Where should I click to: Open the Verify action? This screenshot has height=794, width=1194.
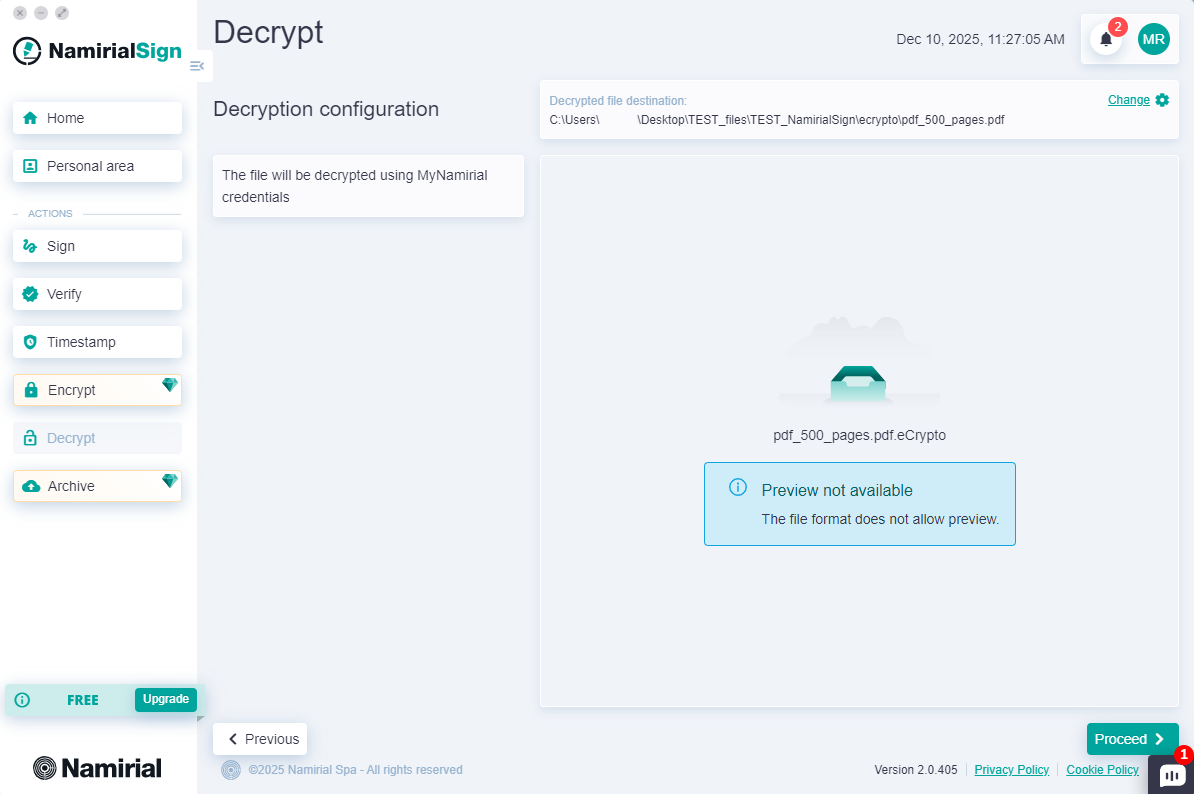click(97, 294)
